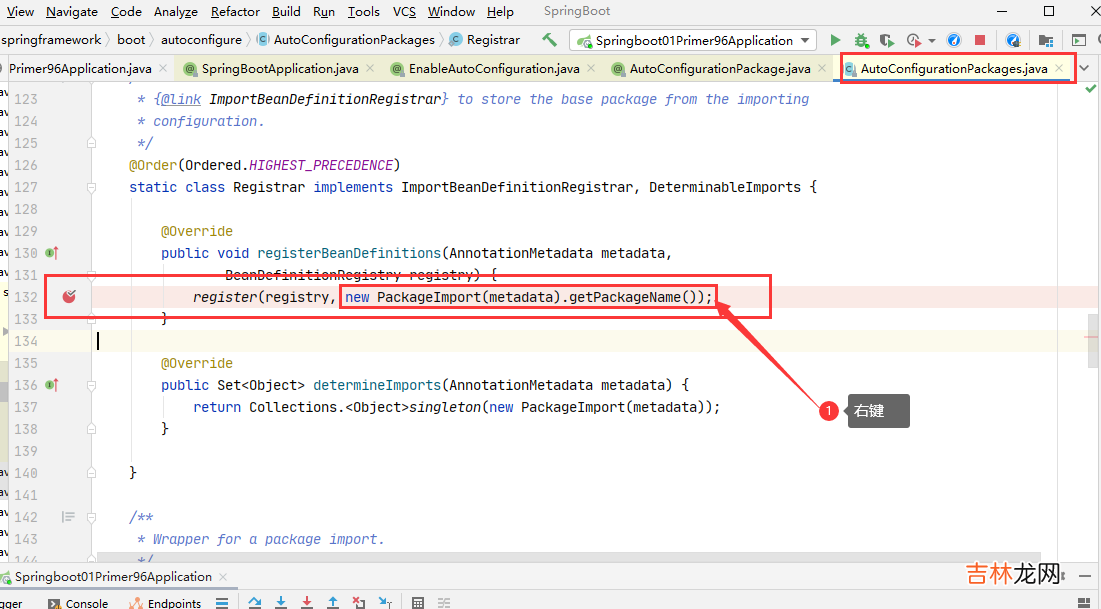This screenshot has width=1101, height=609.
Task: Open the Refactor menu
Action: pos(235,12)
